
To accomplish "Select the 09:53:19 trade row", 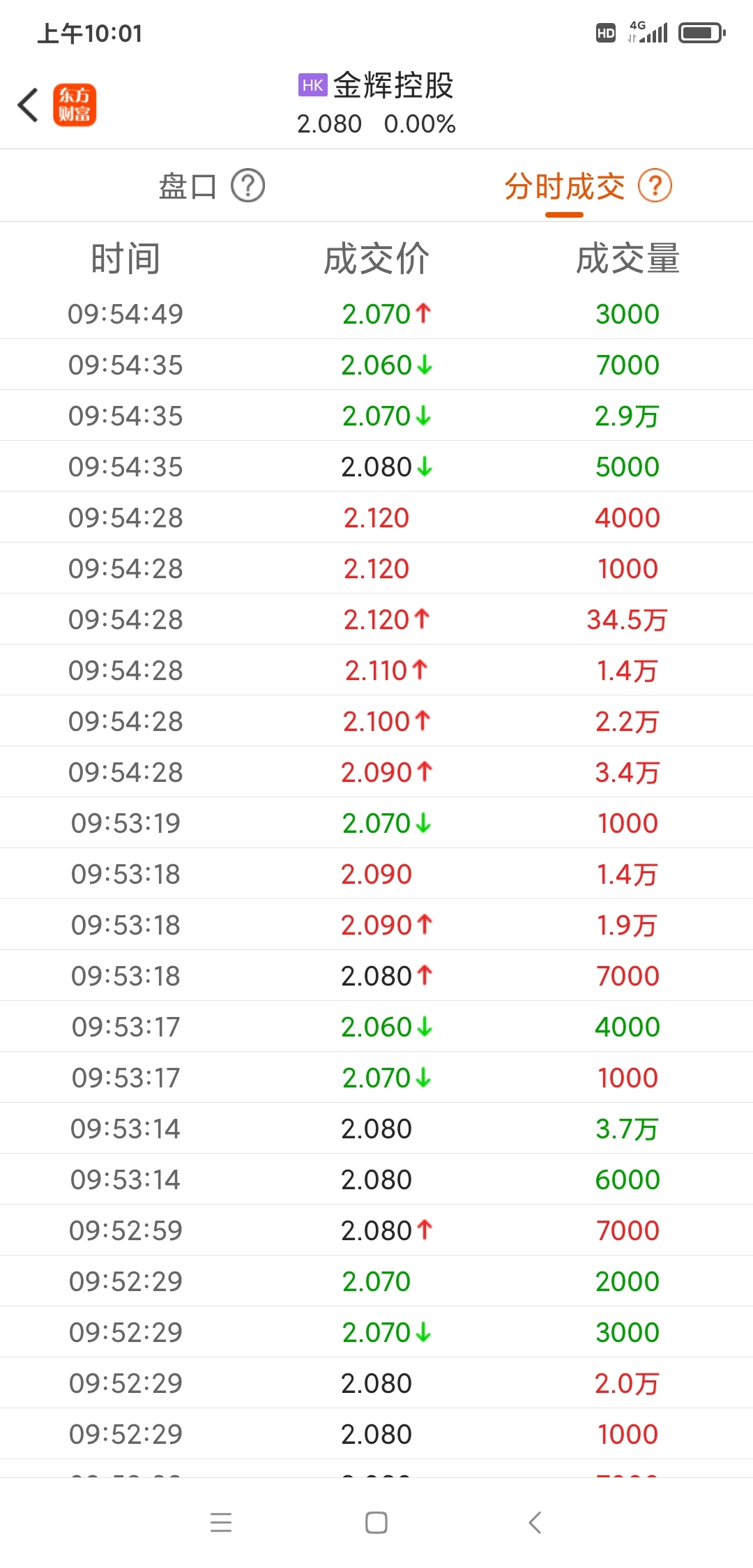I will tap(376, 823).
